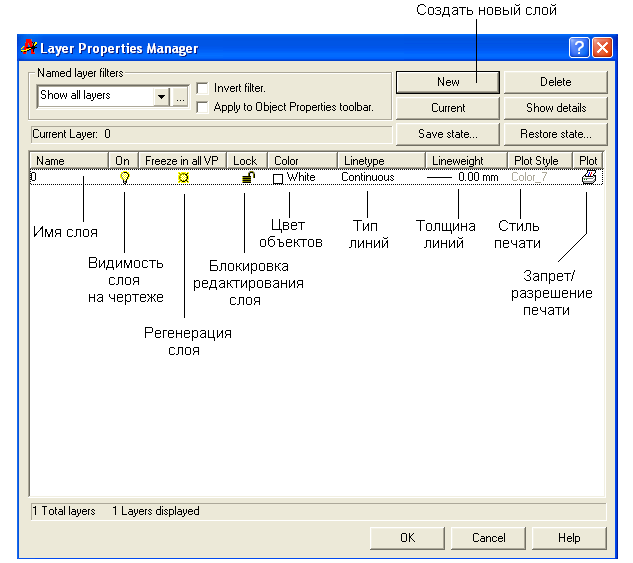Screen dimensions: 633x563
Task: Click the Delete button
Action: 555,82
